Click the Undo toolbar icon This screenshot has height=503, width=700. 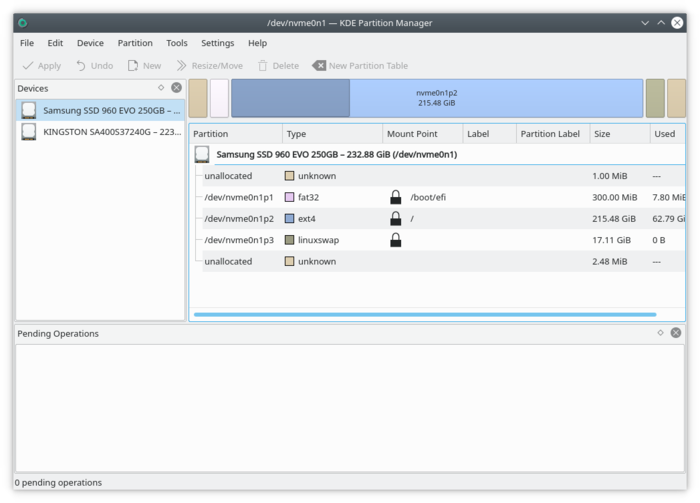pyautogui.click(x=81, y=66)
